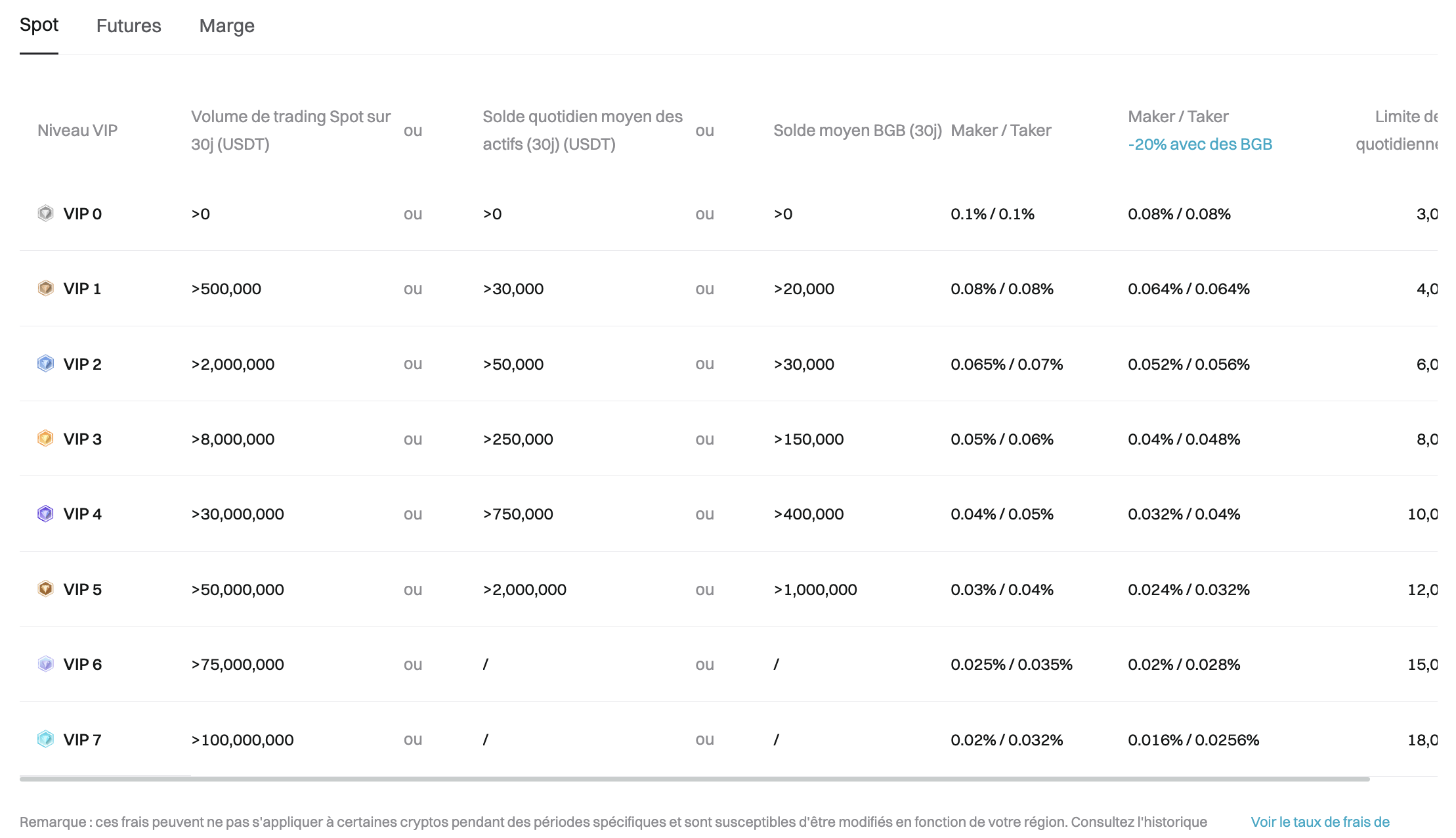This screenshot has width=1456, height=838.
Task: Click the '0.052% / 0.056%' discounted fee cell
Action: pos(1189,364)
